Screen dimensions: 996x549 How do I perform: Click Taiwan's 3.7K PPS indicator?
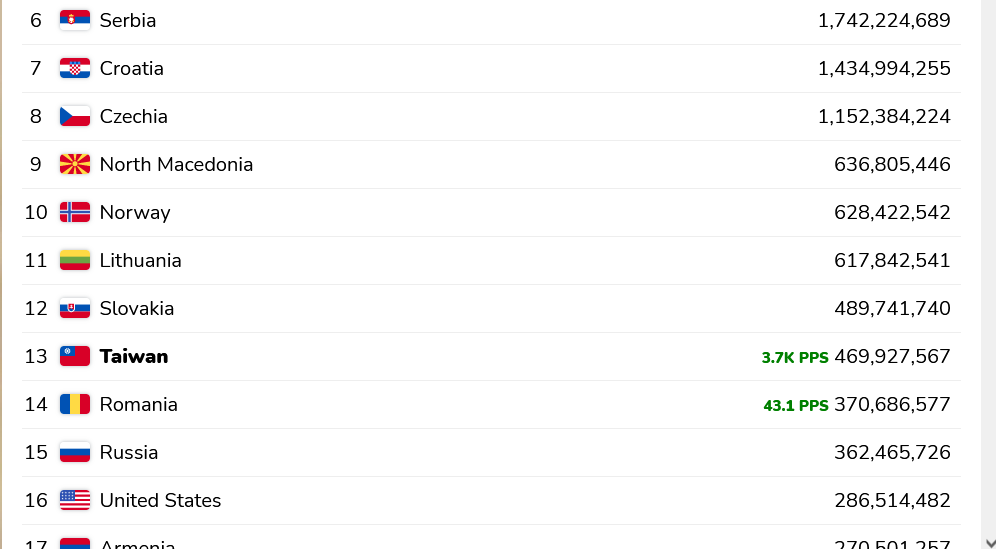(795, 358)
